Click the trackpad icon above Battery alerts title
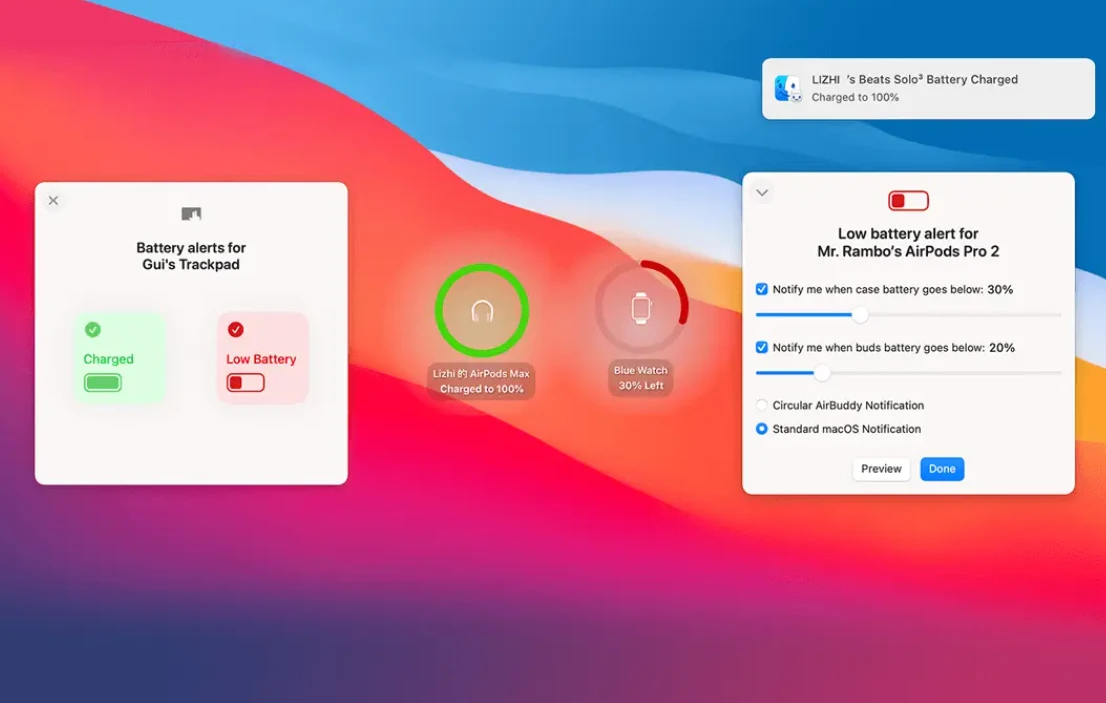Screen dimensions: 1106x703 [191, 213]
